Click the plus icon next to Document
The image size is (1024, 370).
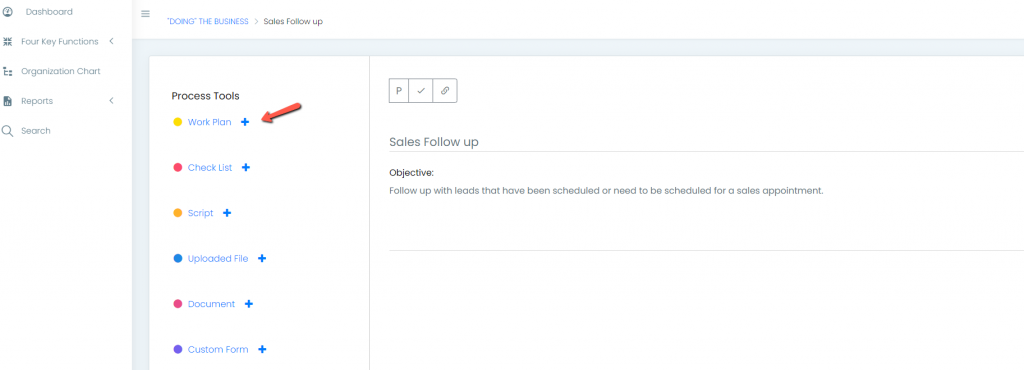click(249, 304)
